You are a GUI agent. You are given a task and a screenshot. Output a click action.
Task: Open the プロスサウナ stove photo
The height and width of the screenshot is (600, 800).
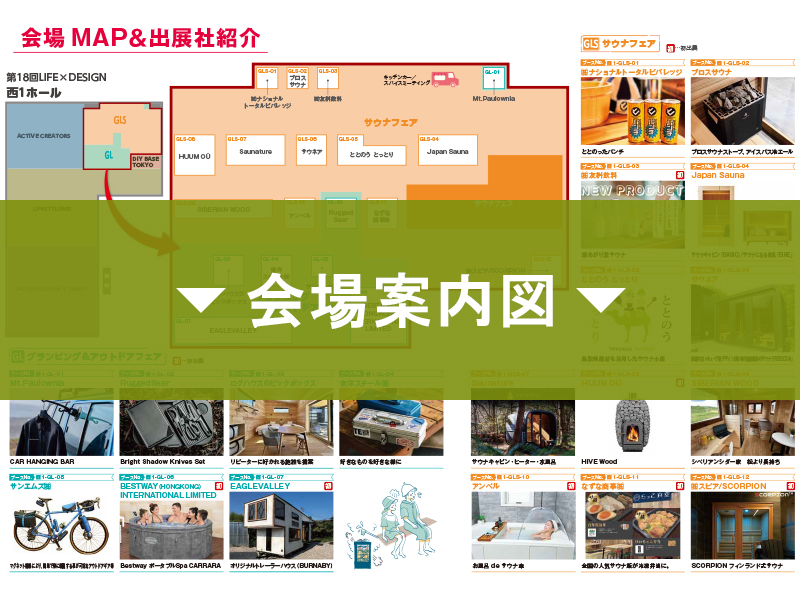click(x=743, y=111)
